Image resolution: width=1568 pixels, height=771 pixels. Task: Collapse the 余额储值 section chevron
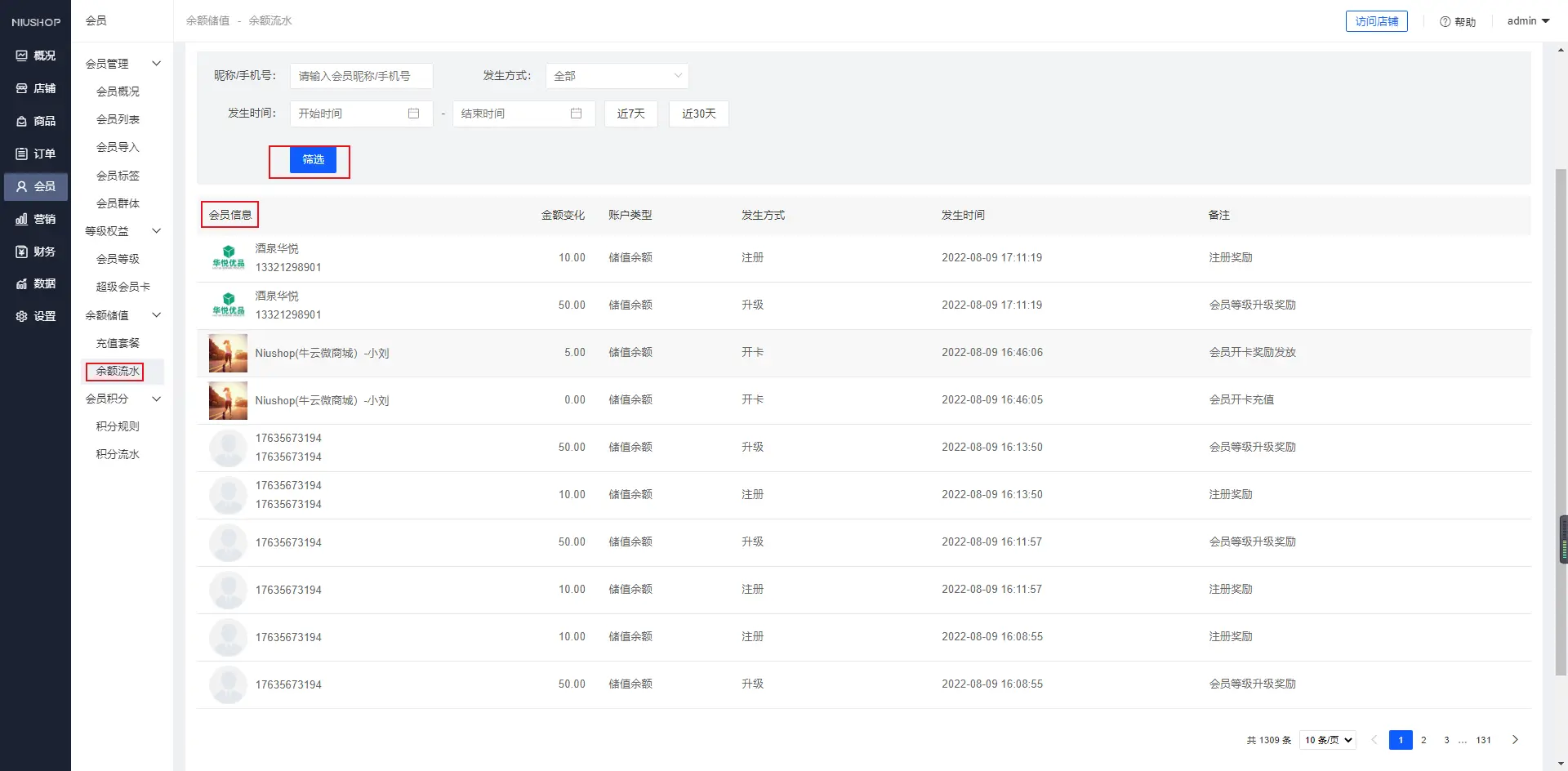pyautogui.click(x=156, y=315)
